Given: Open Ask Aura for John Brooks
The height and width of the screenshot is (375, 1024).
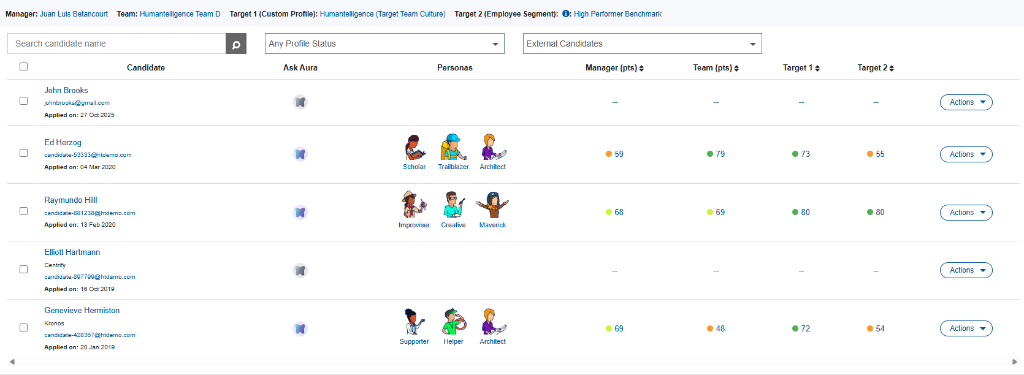Looking at the screenshot, I should pyautogui.click(x=300, y=102).
